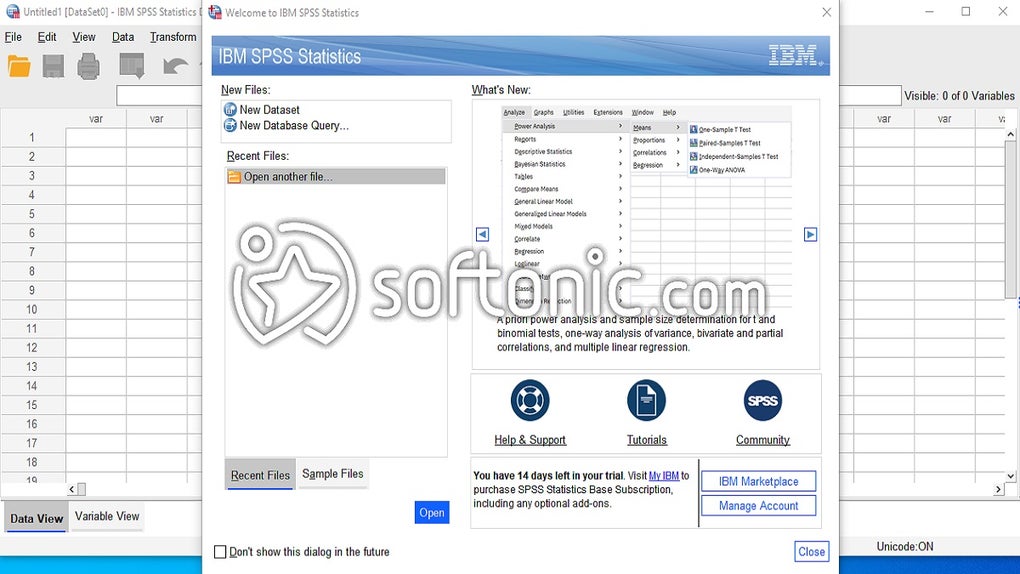Click the SPSS icon in the main window title bar
The height and width of the screenshot is (574, 1020).
click(12, 12)
